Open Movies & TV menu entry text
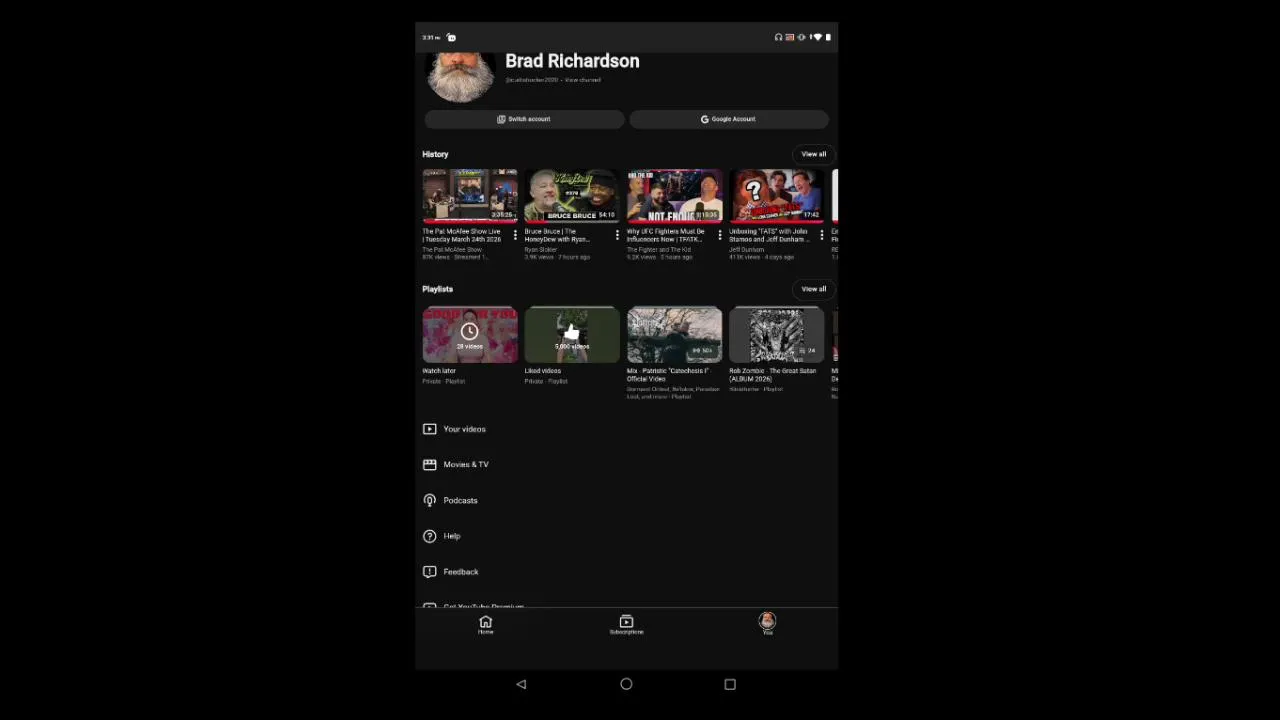Viewport: 1280px width, 720px height. click(x=466, y=464)
